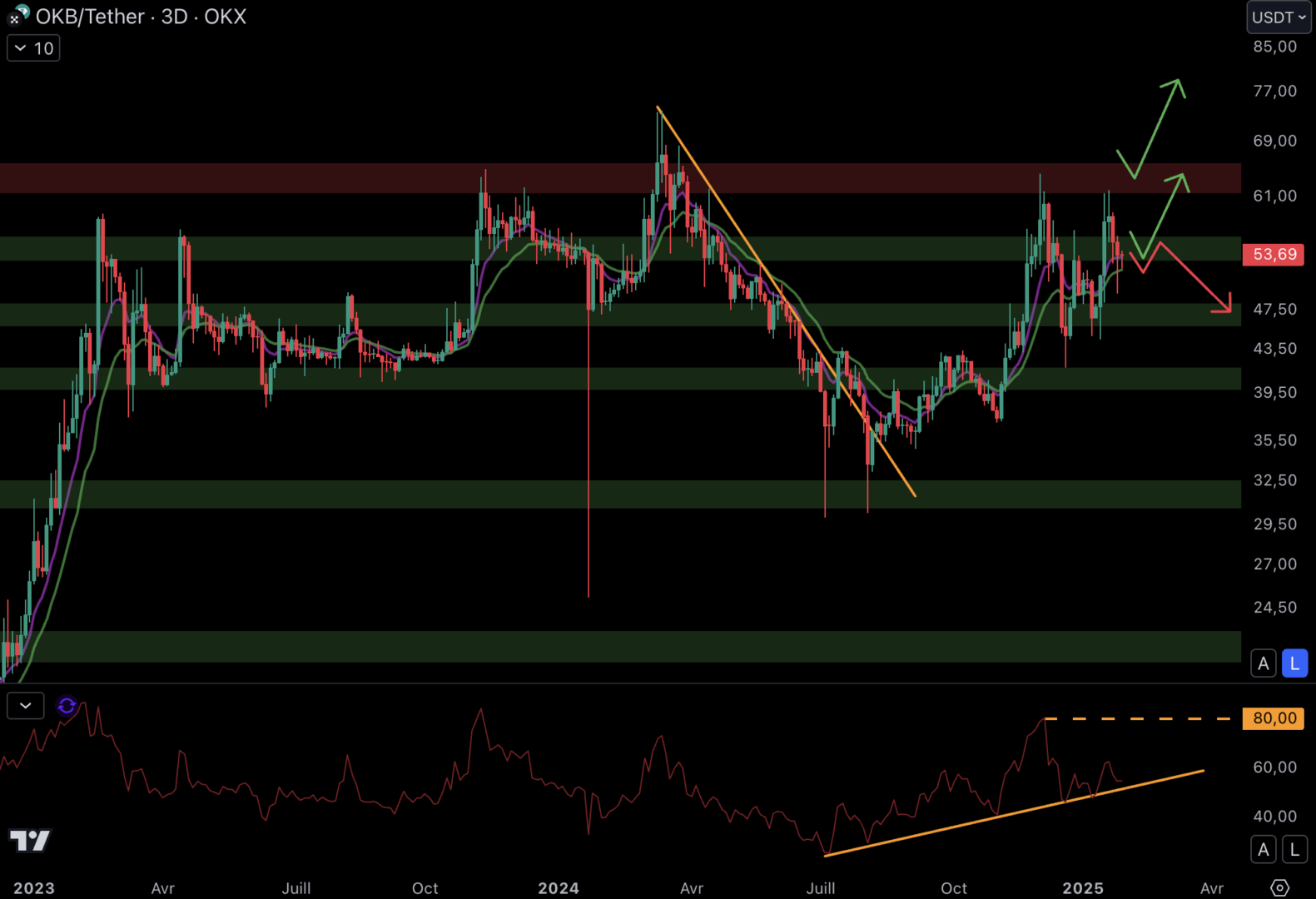Click the red 53,69 current price label
1316x899 pixels.
(x=1273, y=254)
